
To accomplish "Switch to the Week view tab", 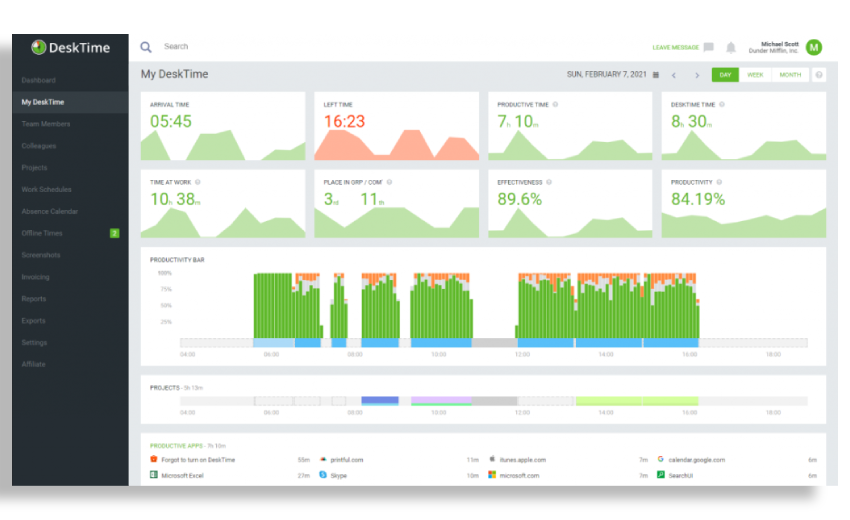I will (x=755, y=75).
